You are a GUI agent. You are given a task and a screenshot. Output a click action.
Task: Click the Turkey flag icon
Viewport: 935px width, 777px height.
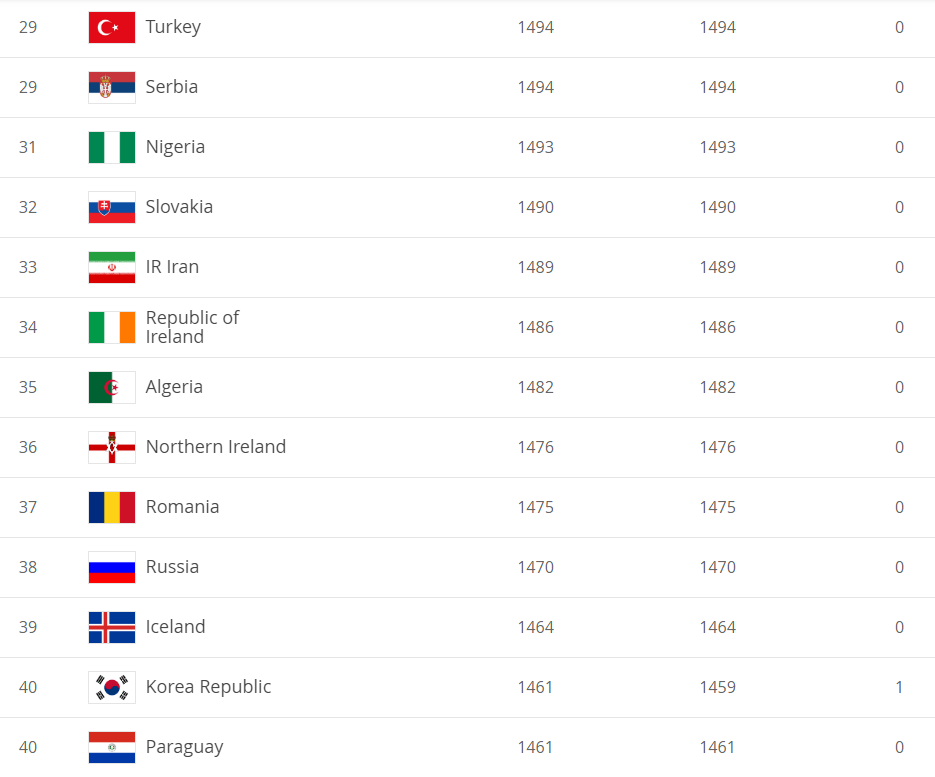pos(111,27)
